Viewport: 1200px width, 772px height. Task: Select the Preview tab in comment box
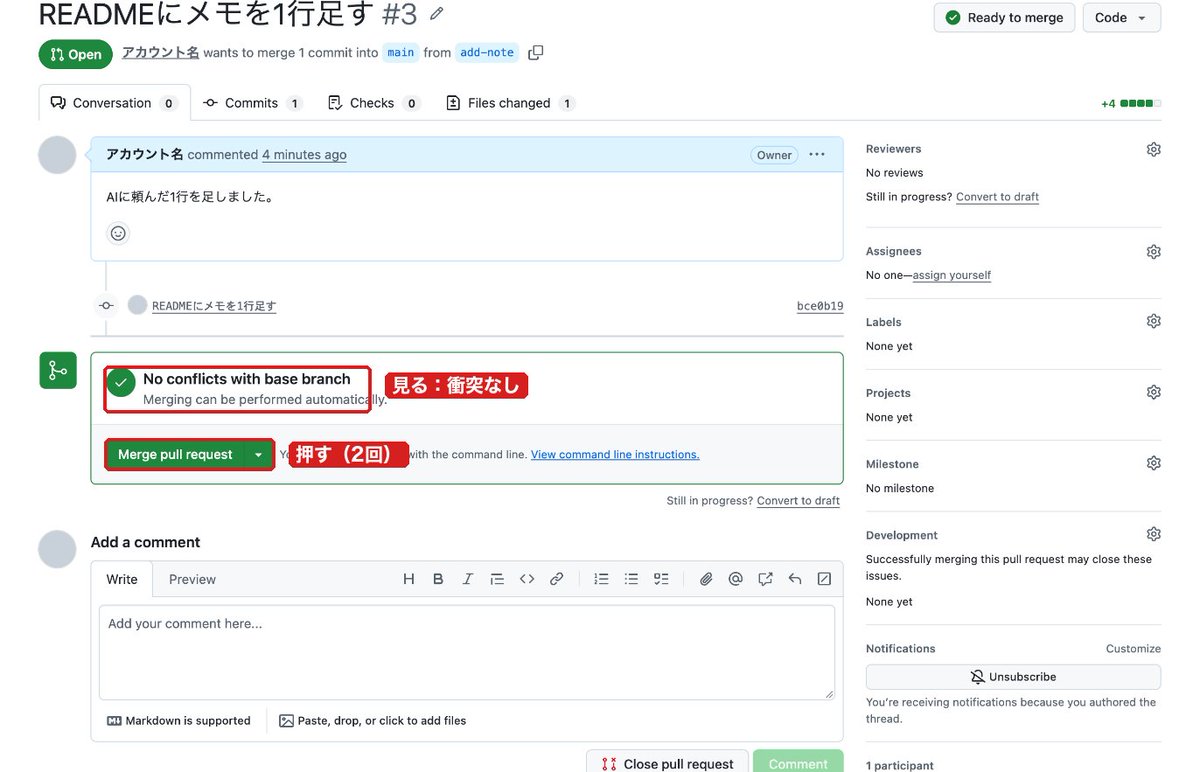192,579
